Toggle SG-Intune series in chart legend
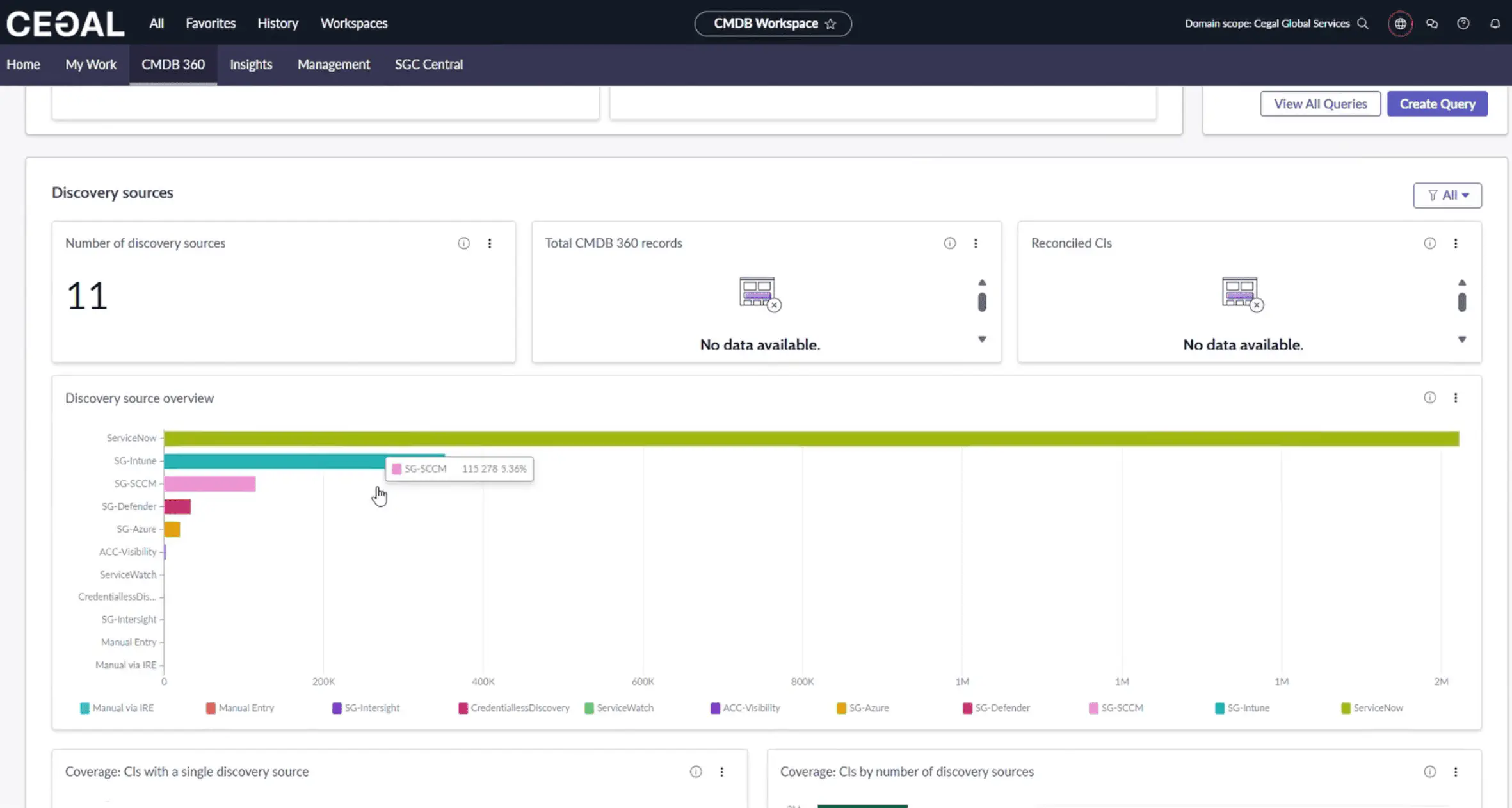Screen dimensions: 1512x808 (1242, 708)
